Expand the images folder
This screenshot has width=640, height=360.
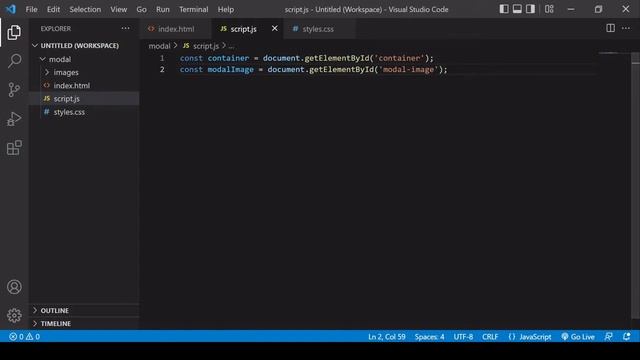66,72
